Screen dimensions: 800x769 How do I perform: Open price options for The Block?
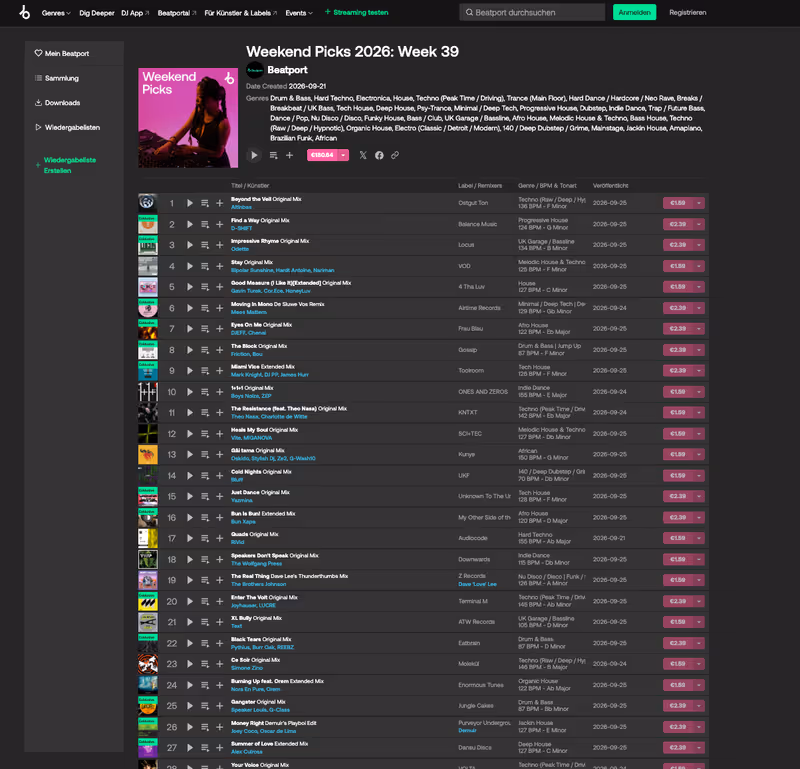699,350
